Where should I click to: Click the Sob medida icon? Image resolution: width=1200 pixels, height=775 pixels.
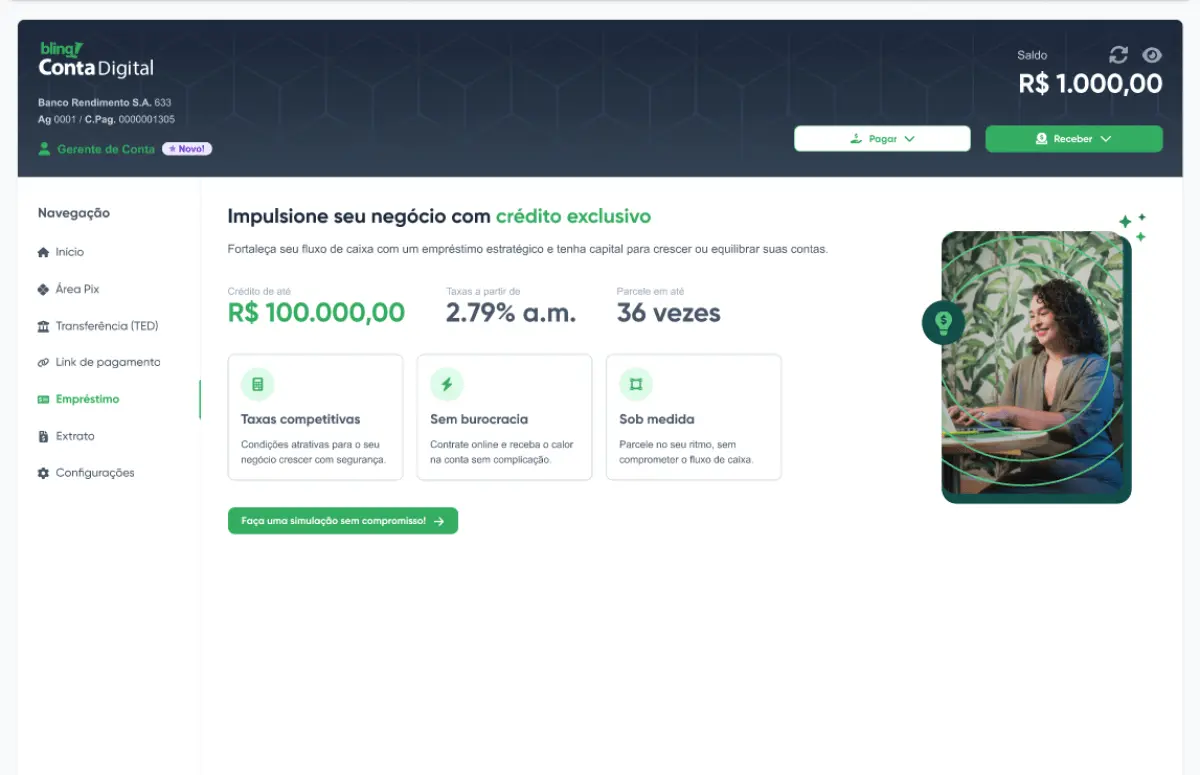(x=635, y=384)
